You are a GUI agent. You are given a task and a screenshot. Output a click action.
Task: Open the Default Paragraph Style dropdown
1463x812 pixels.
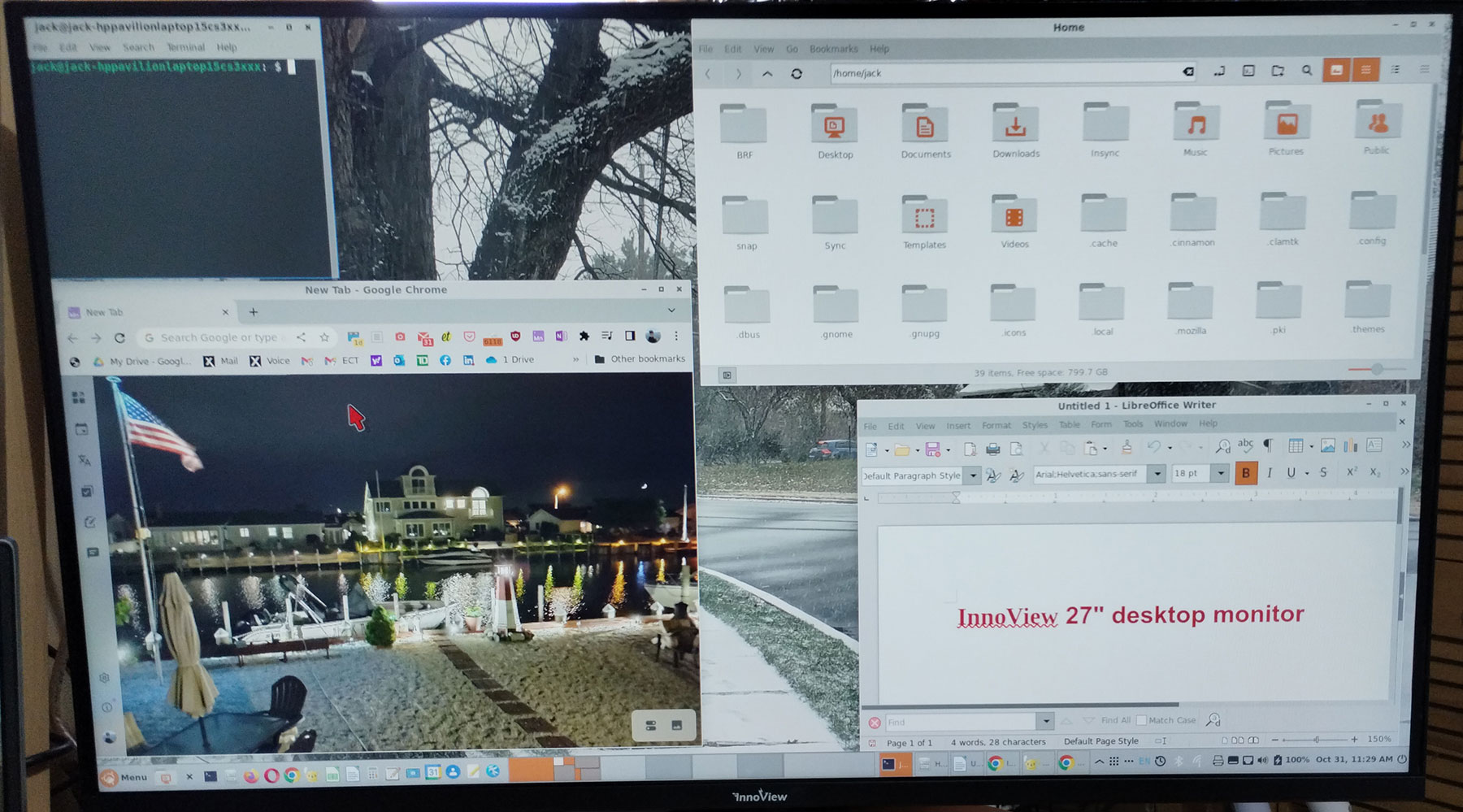[972, 475]
